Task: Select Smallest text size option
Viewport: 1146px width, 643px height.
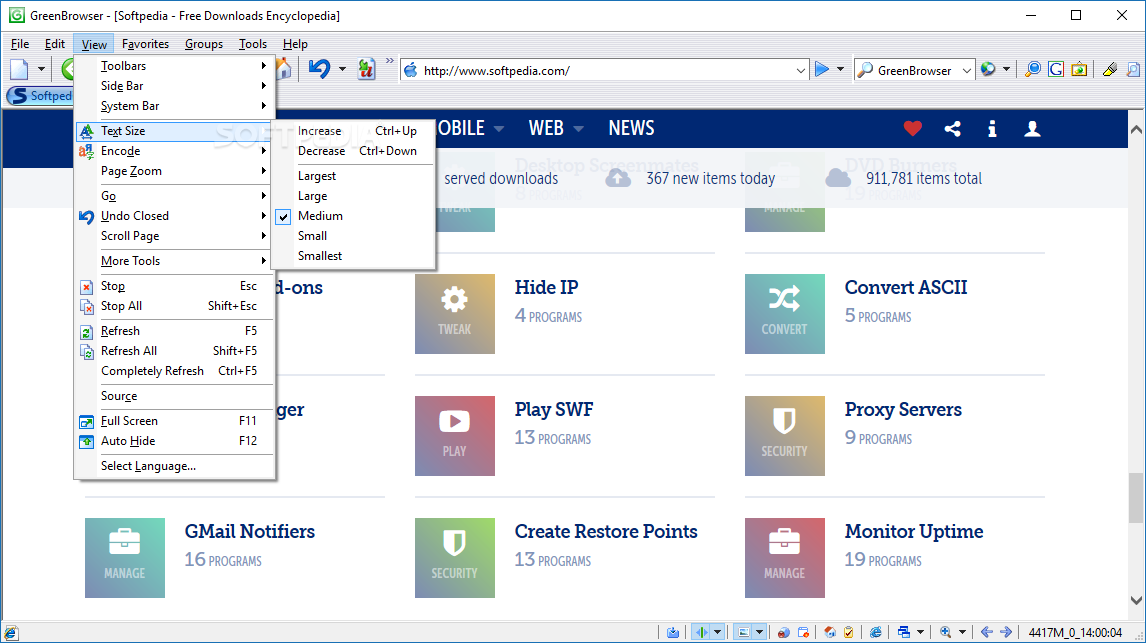Action: click(353, 256)
